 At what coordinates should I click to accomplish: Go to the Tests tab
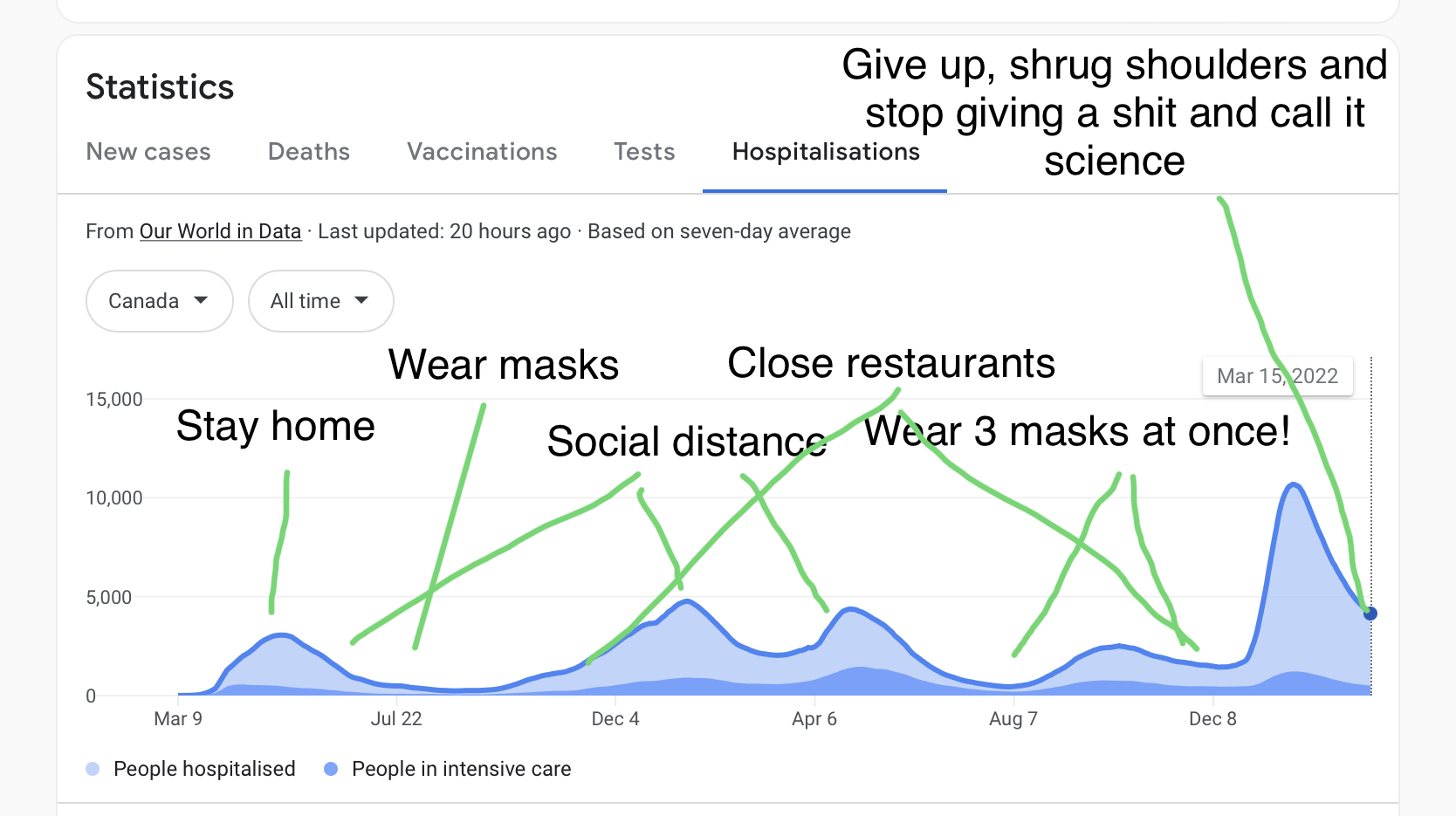[x=644, y=152]
